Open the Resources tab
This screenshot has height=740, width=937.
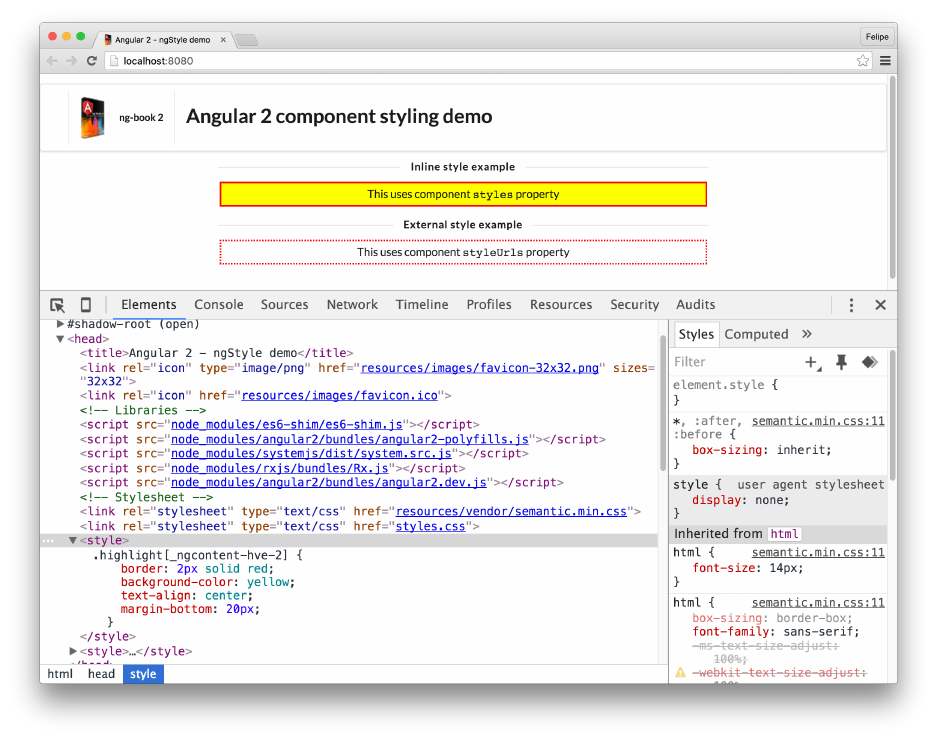561,305
